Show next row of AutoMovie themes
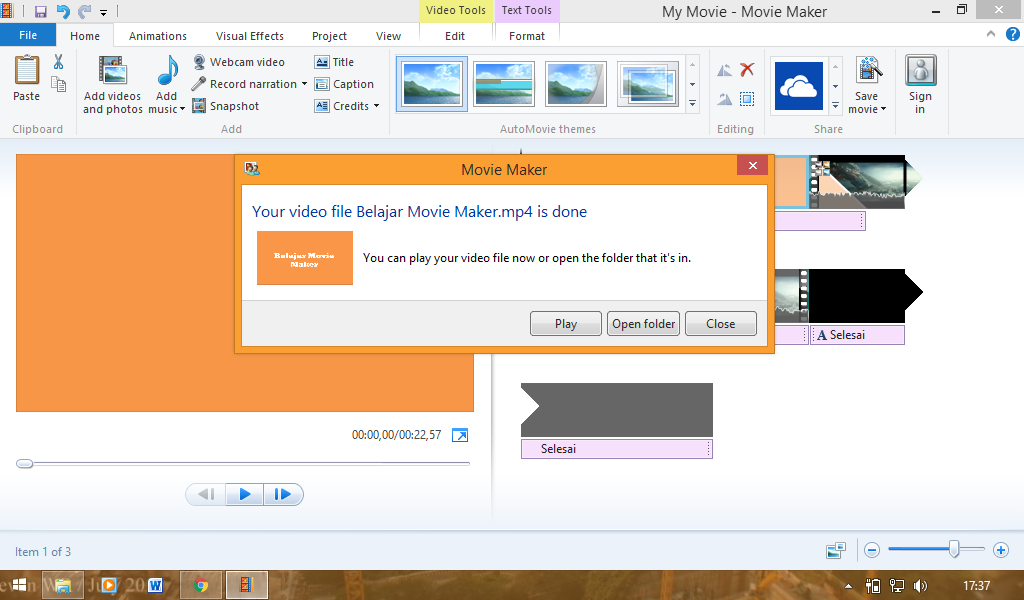The image size is (1024, 600). pos(692,84)
